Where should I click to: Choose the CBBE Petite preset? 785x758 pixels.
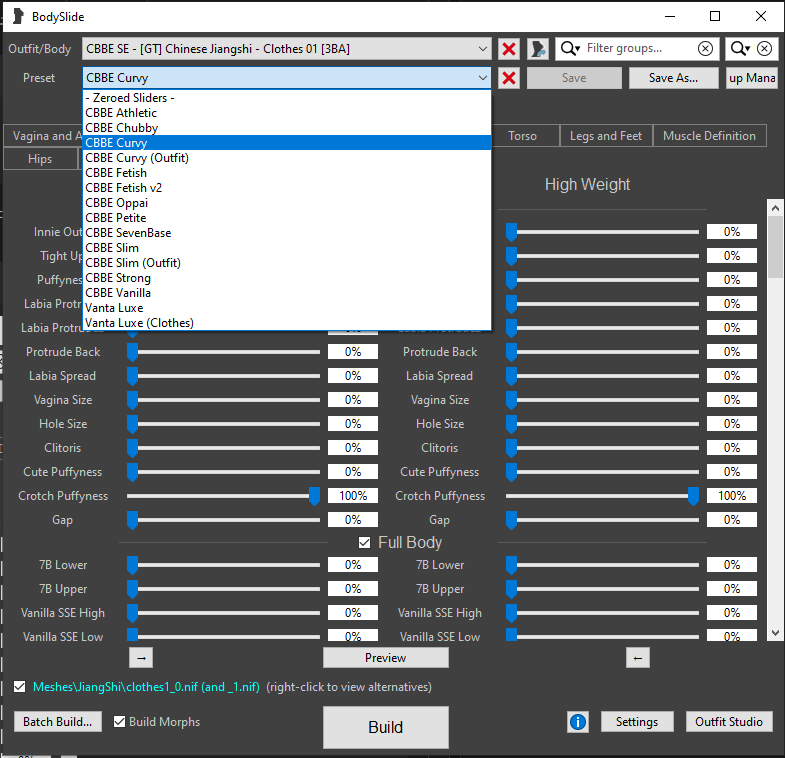(x=287, y=218)
